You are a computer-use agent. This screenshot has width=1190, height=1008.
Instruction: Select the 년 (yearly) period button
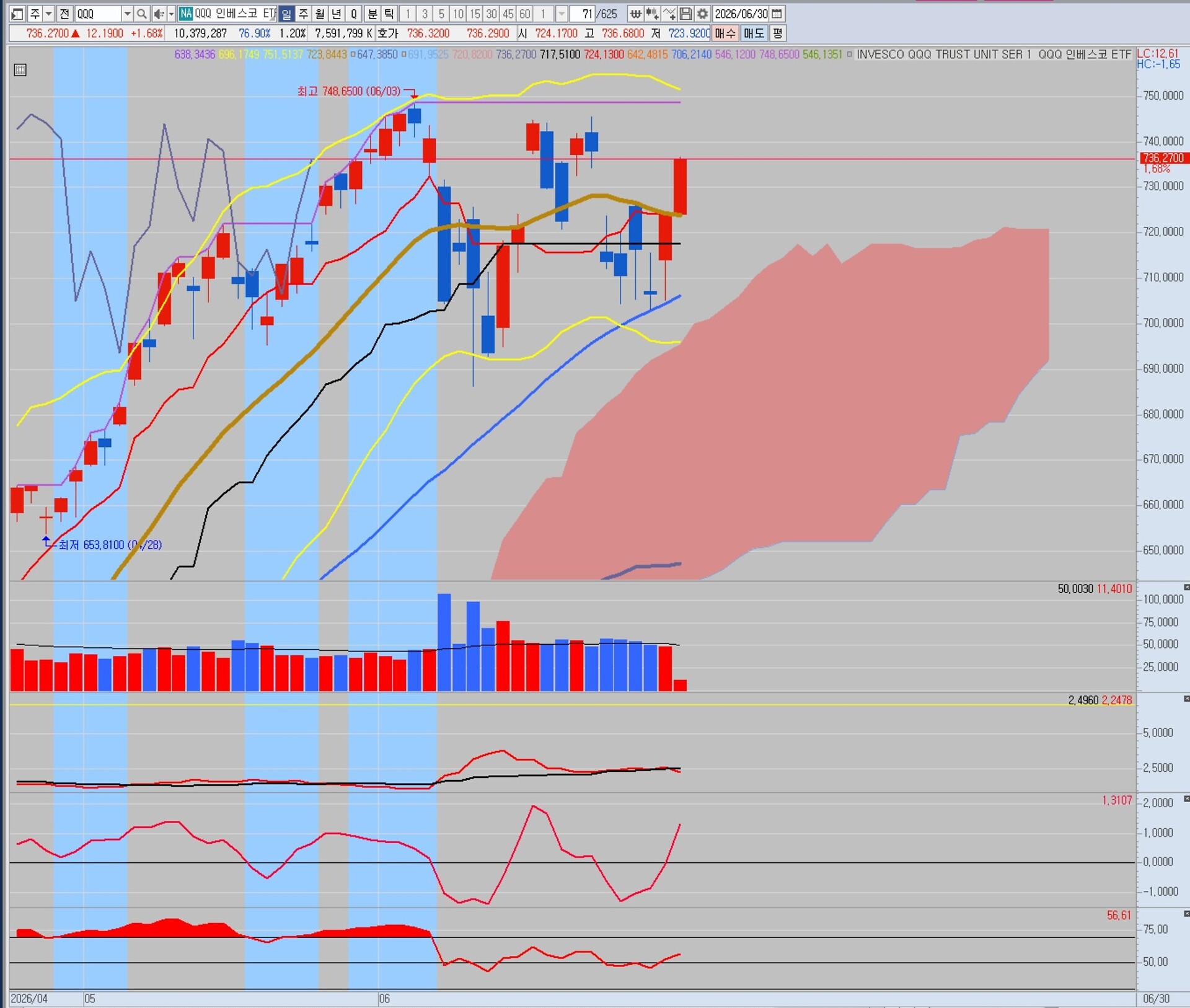337,14
